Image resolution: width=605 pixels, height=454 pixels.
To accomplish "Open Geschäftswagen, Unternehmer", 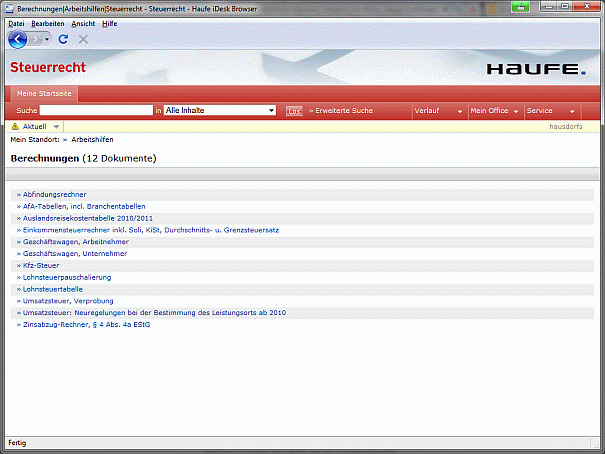I will (75, 253).
